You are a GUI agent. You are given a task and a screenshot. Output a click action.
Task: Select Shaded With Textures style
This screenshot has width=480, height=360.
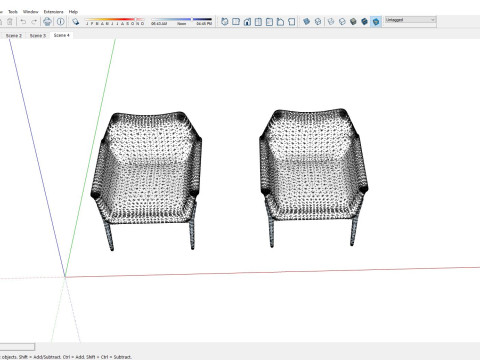(x=365, y=22)
